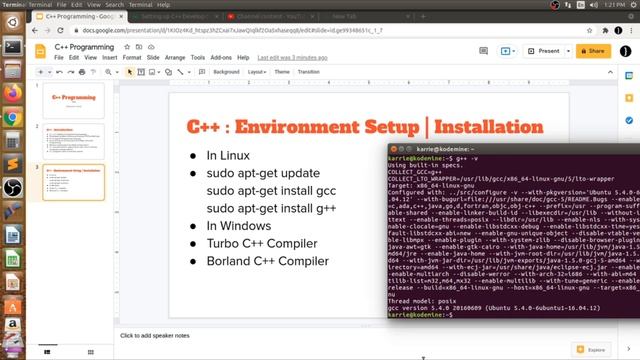Open the Add-ons menu
The image size is (640, 360).
[221, 58]
